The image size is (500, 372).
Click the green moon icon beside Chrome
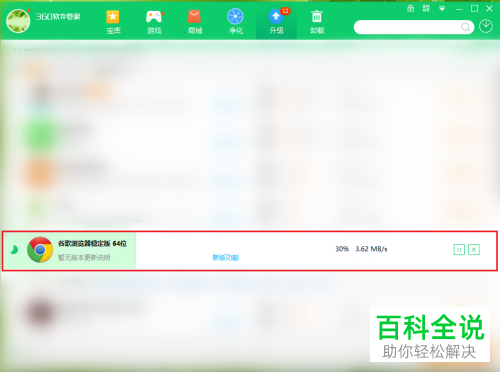point(14,249)
